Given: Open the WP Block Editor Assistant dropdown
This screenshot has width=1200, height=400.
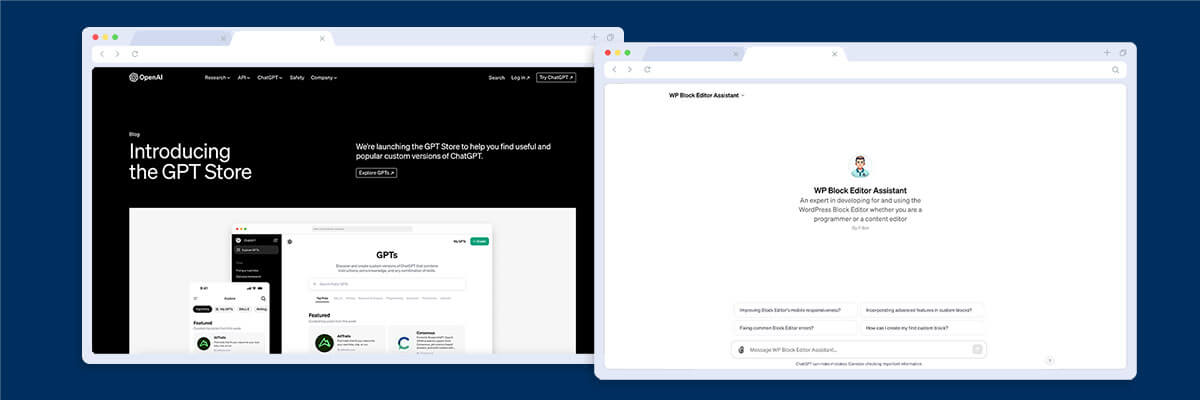Looking at the screenshot, I should pos(706,95).
